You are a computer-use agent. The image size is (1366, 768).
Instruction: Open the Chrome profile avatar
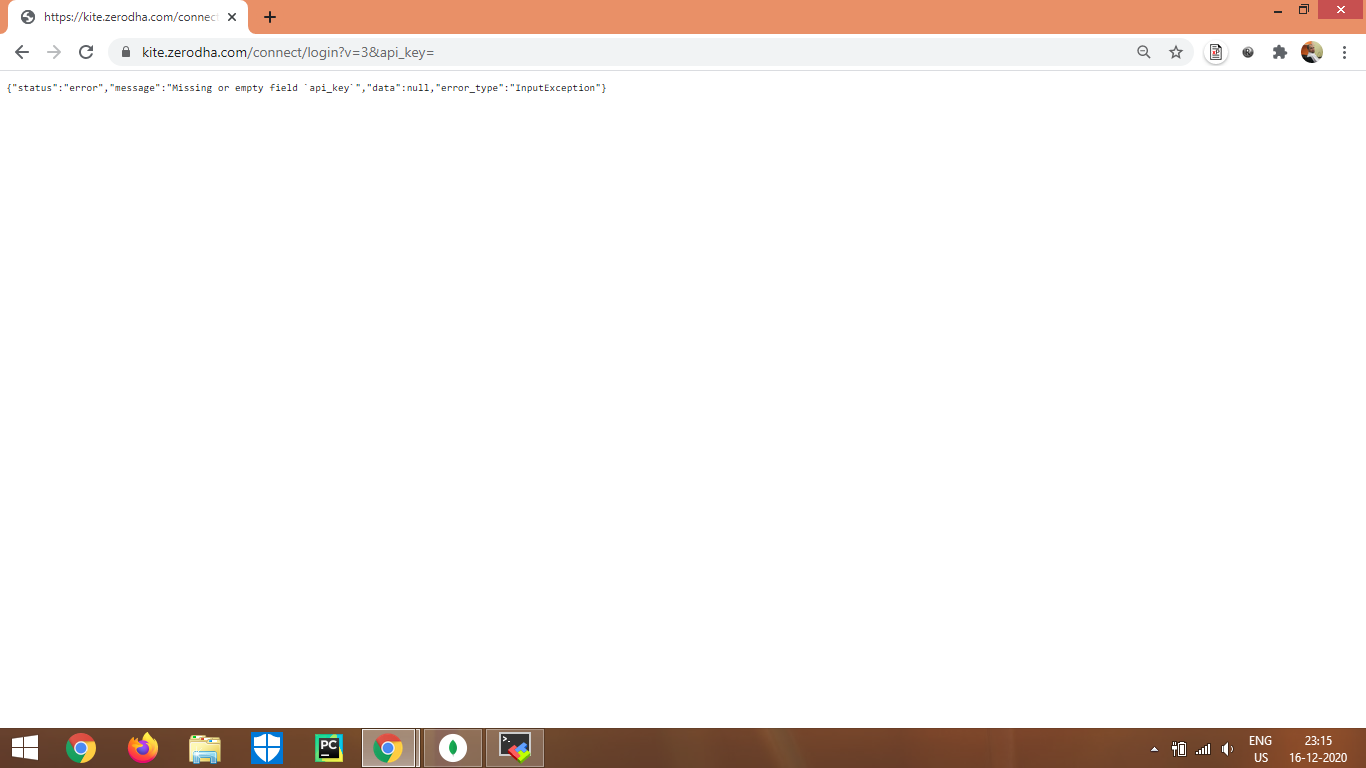coord(1312,52)
